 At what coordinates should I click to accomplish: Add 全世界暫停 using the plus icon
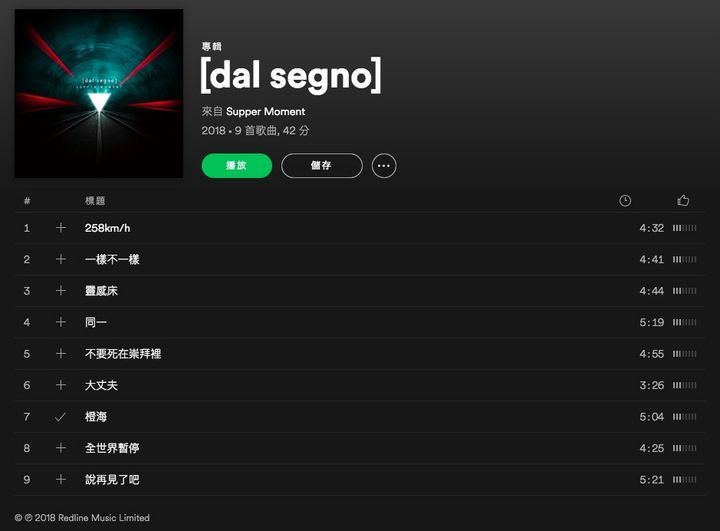pos(61,448)
